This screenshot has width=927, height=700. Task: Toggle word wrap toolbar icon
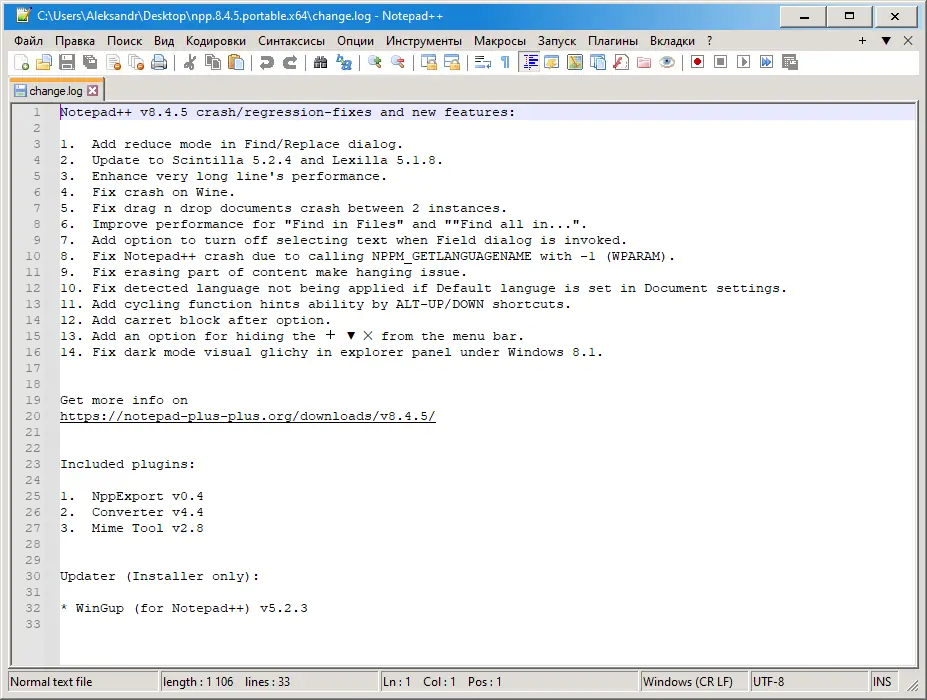(482, 62)
